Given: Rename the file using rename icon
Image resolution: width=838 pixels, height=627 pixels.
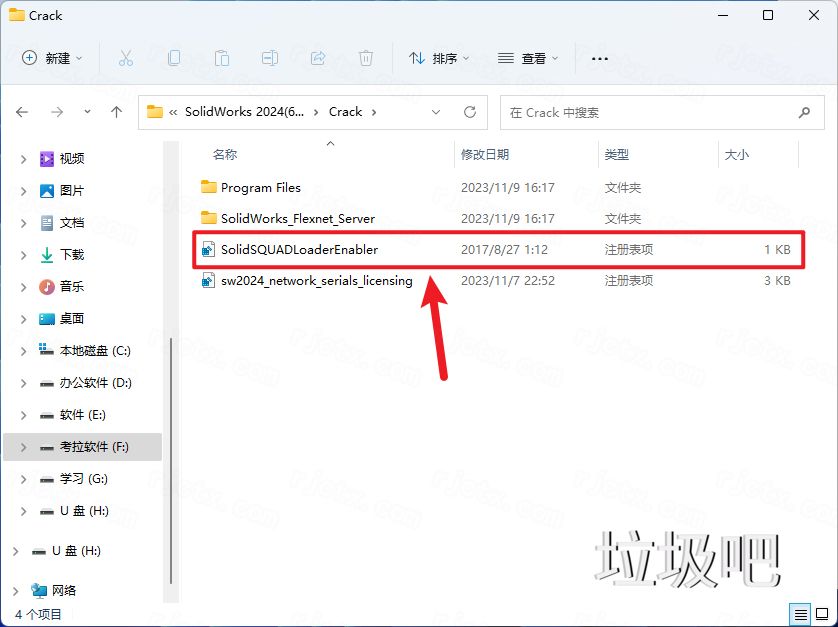Looking at the screenshot, I should [269, 59].
